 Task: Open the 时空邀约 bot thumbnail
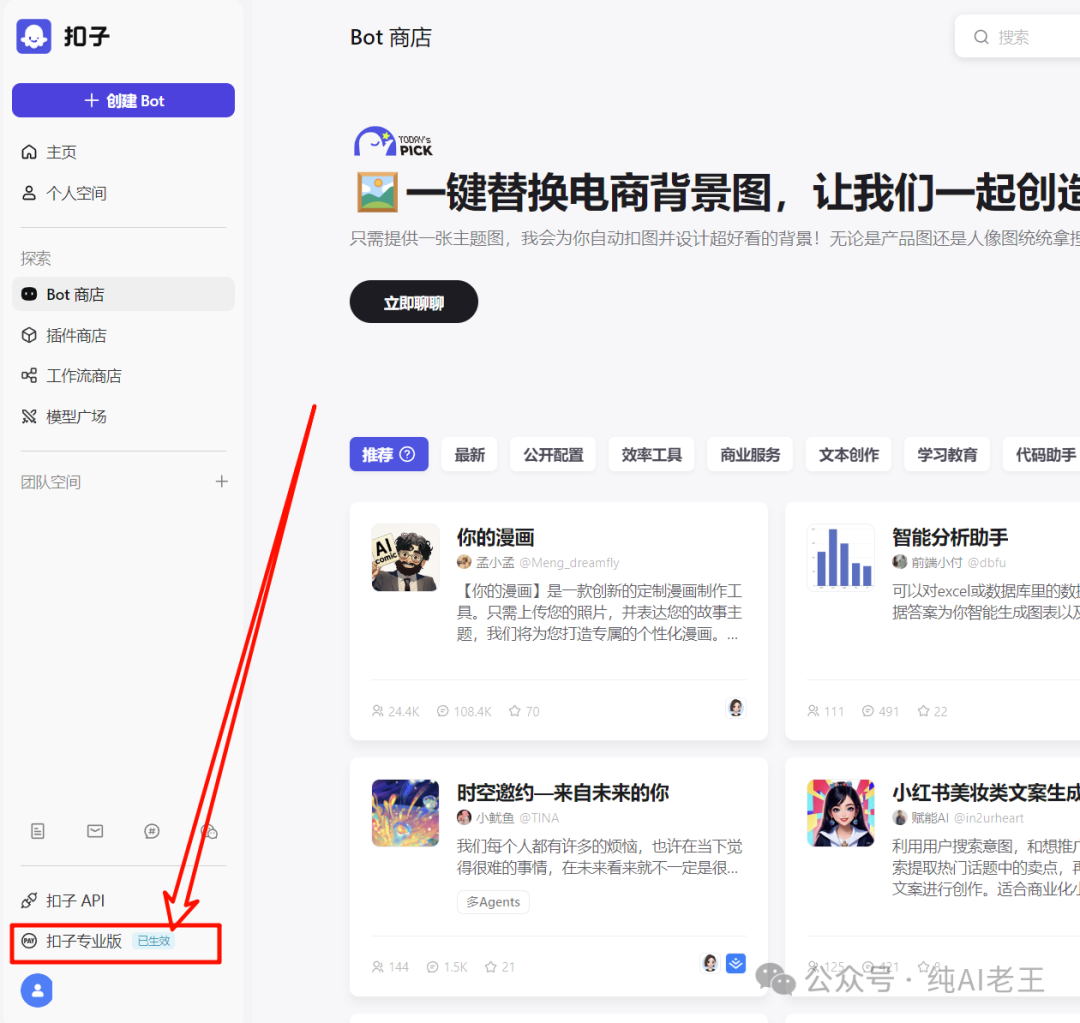point(405,813)
